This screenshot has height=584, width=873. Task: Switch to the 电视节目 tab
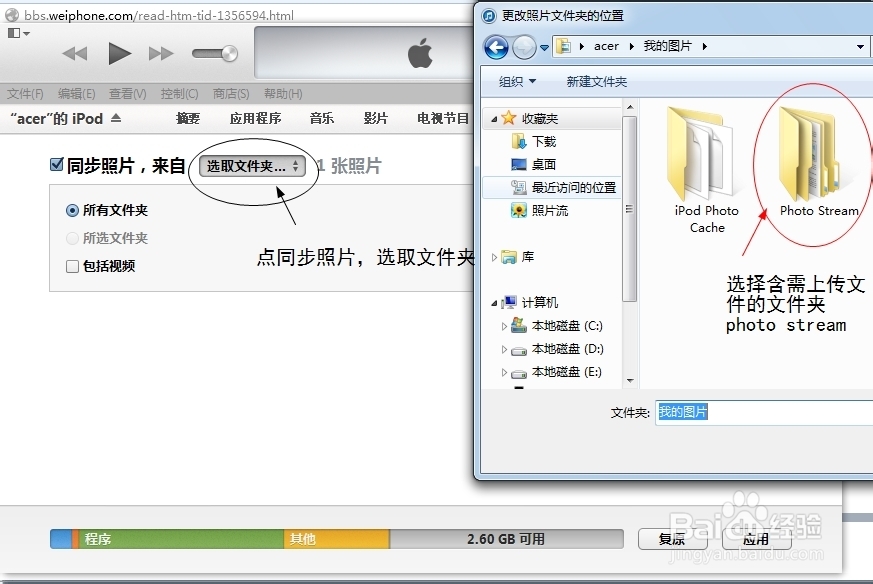tap(443, 118)
